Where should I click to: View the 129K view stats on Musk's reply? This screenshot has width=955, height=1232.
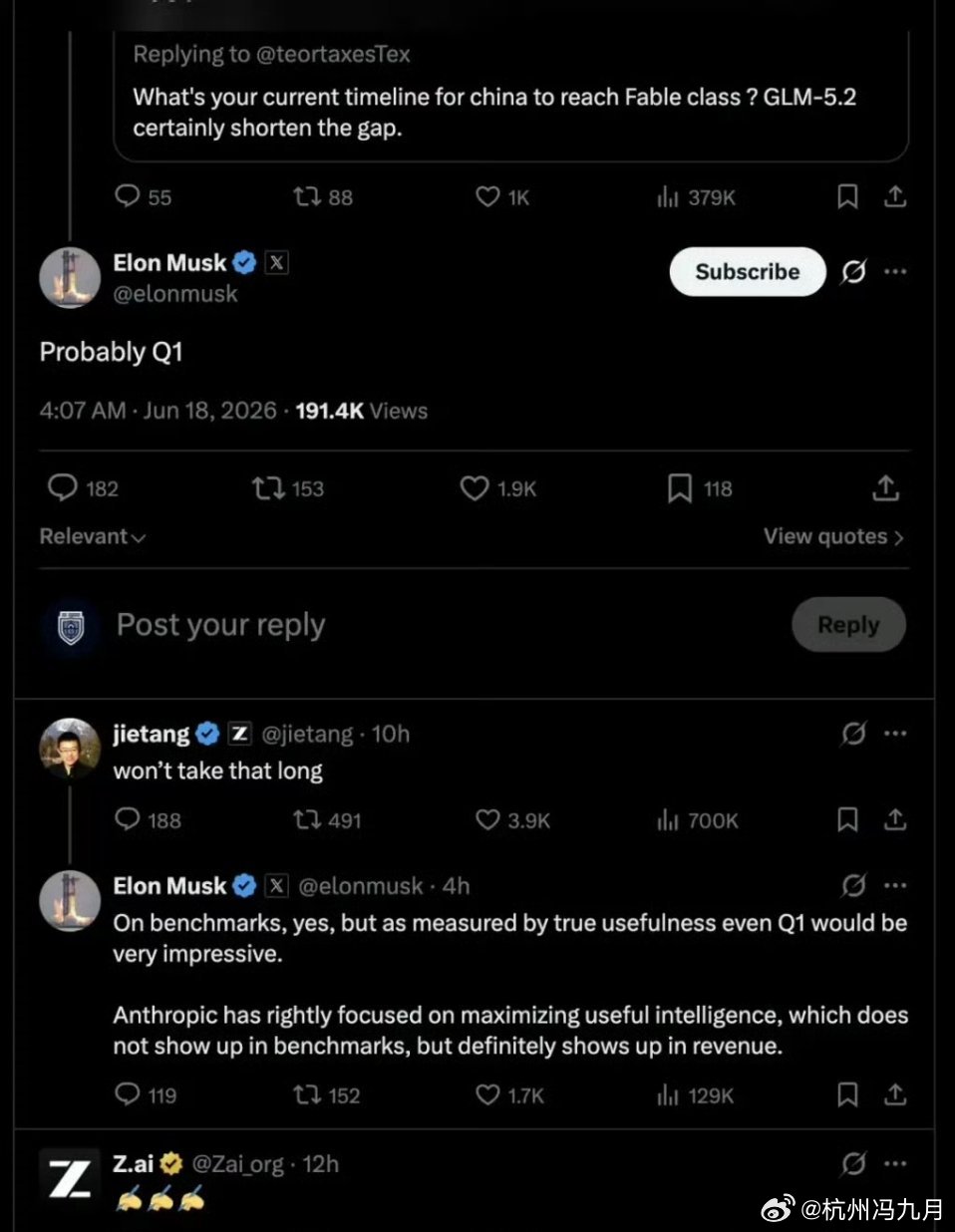click(x=695, y=1095)
